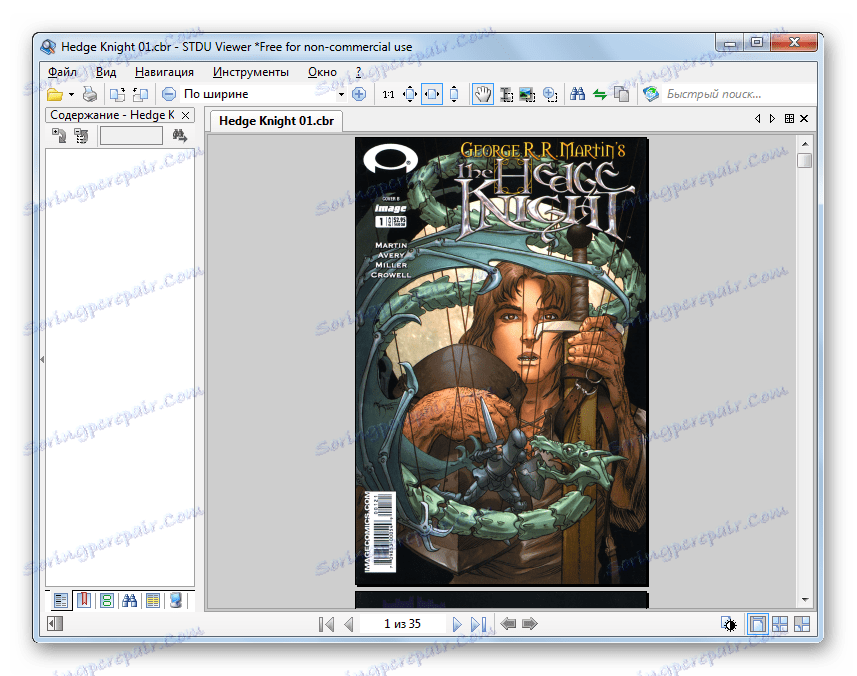The height and width of the screenshot is (676, 857).
Task: Toggle the bookmarks sidebar panel tab
Action: pos(83,601)
